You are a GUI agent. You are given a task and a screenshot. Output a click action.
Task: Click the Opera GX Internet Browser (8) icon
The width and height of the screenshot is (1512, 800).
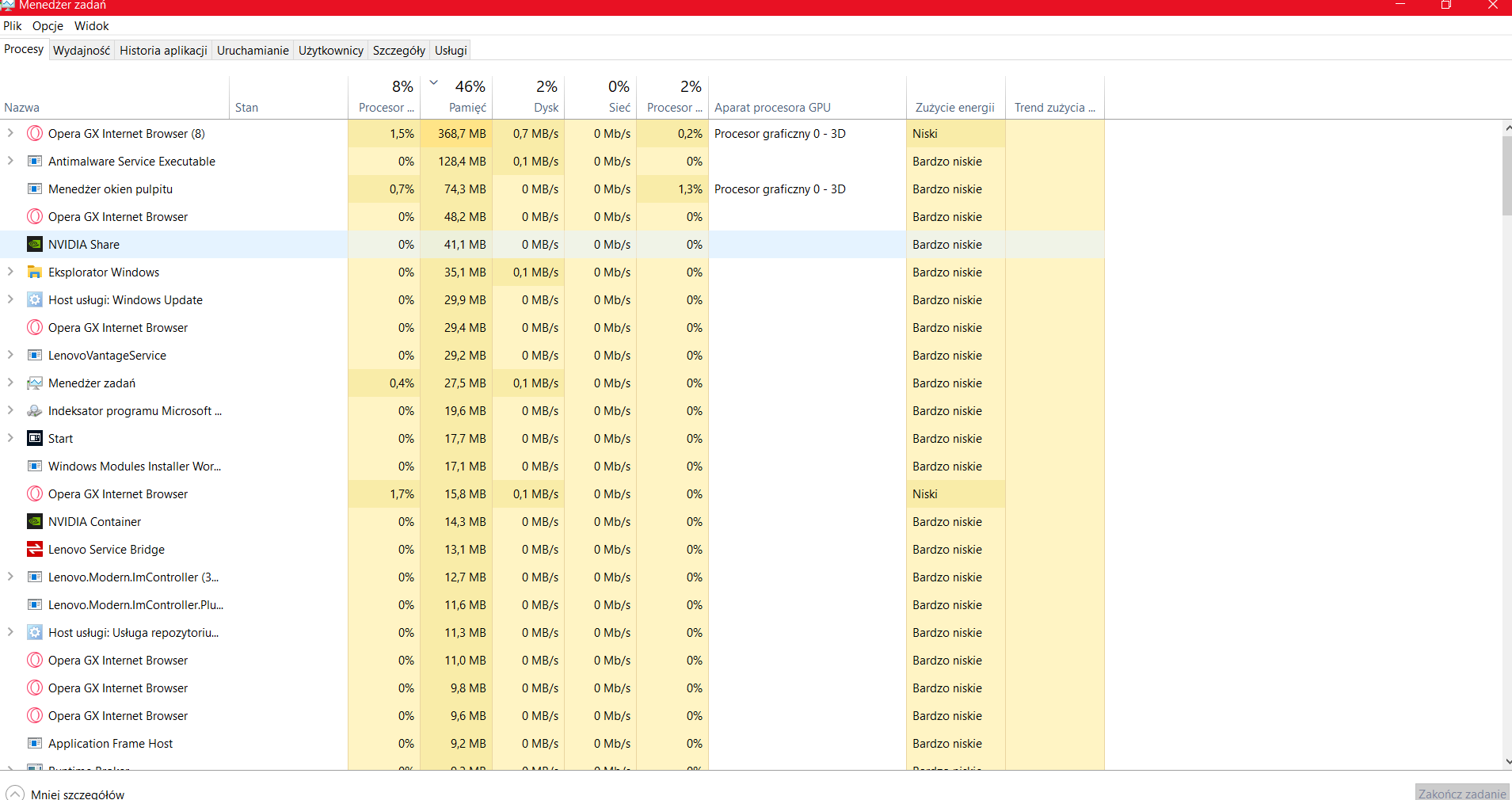[35, 134]
